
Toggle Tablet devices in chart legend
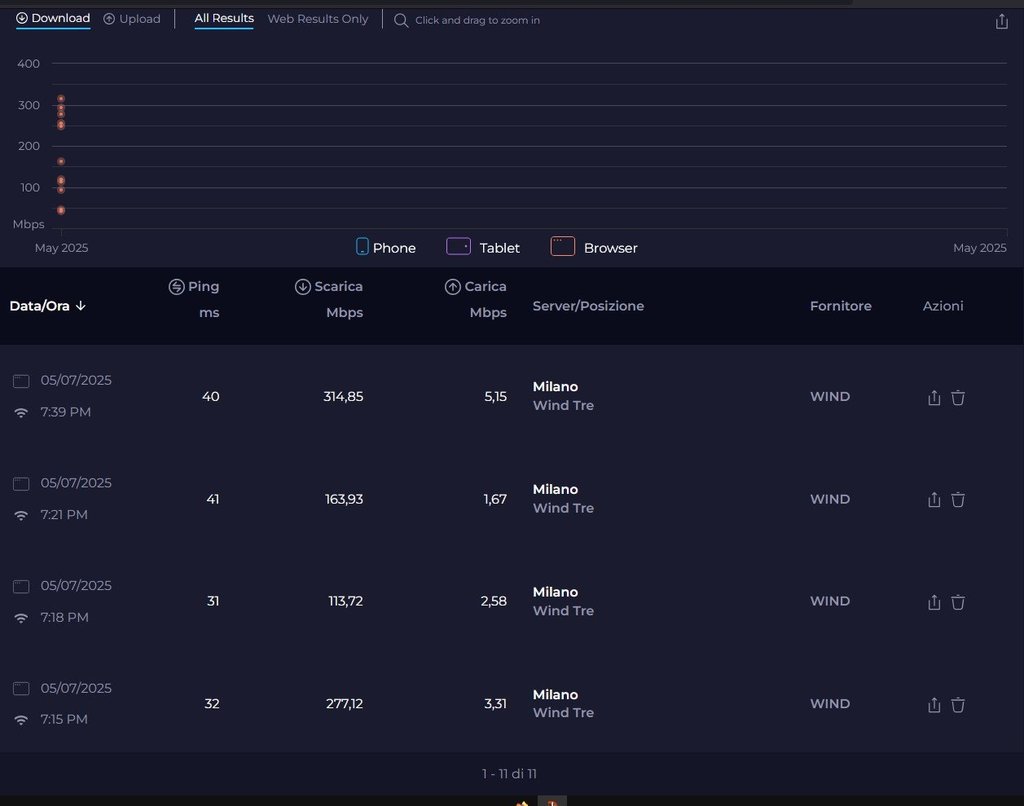click(483, 247)
